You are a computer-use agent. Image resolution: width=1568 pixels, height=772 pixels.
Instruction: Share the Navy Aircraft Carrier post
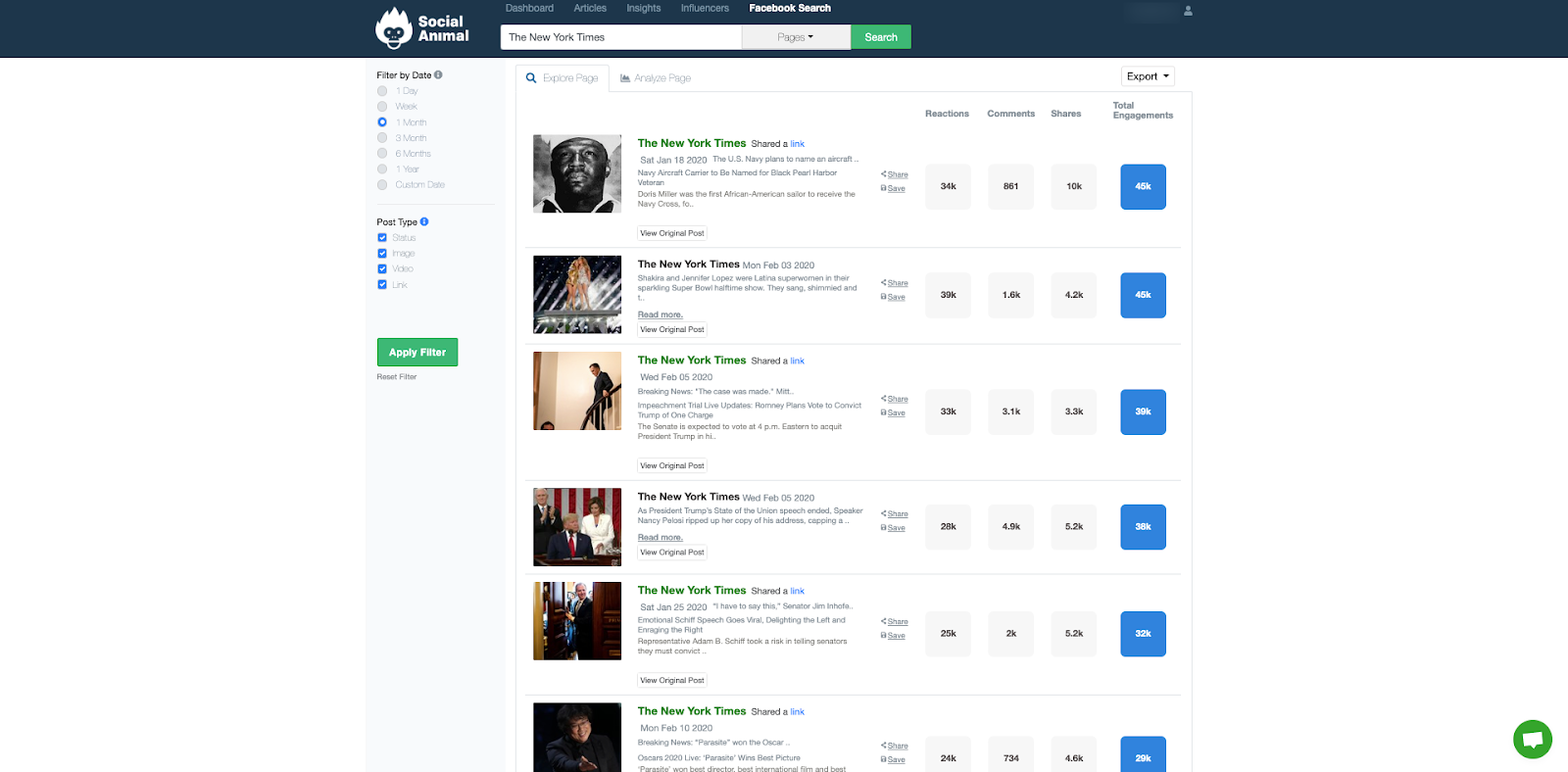(895, 174)
